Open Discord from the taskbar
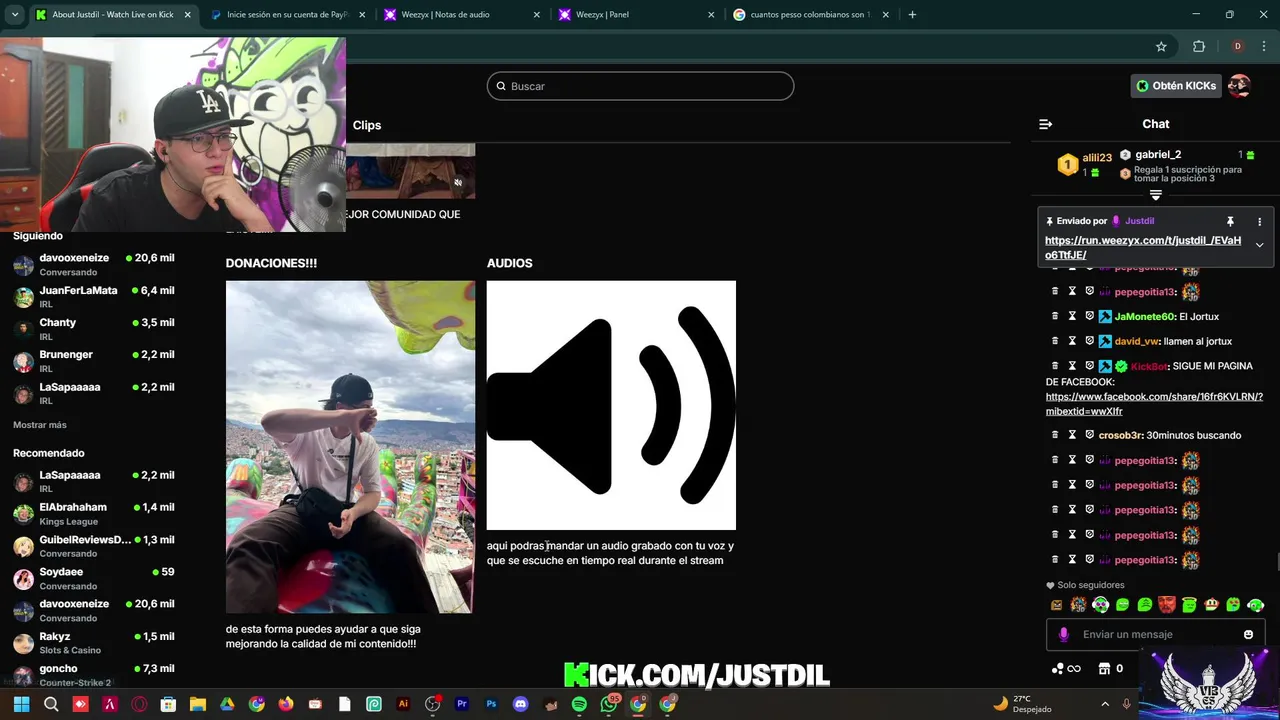This screenshot has width=1280, height=720. (520, 704)
